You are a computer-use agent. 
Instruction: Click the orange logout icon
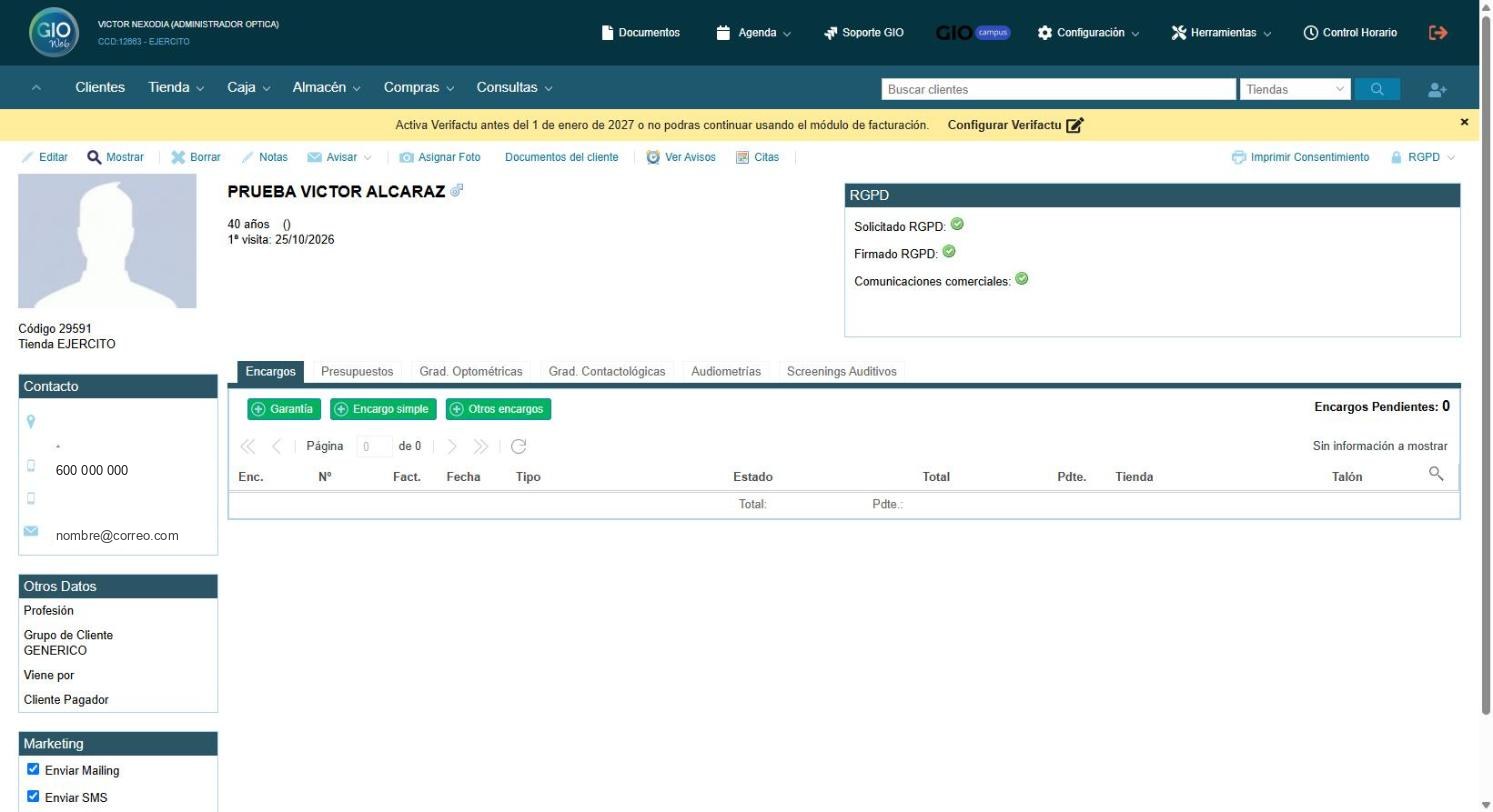[x=1438, y=33]
